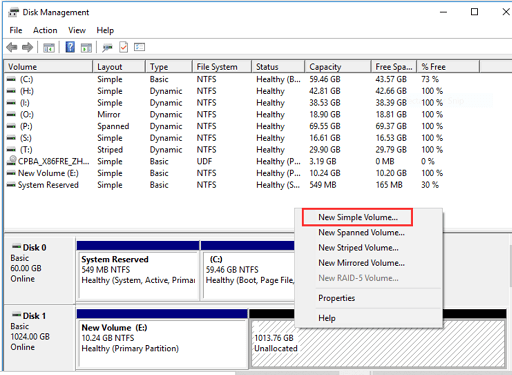
Task: Select the New Volume (E:) drive icon
Action: pos(11,173)
